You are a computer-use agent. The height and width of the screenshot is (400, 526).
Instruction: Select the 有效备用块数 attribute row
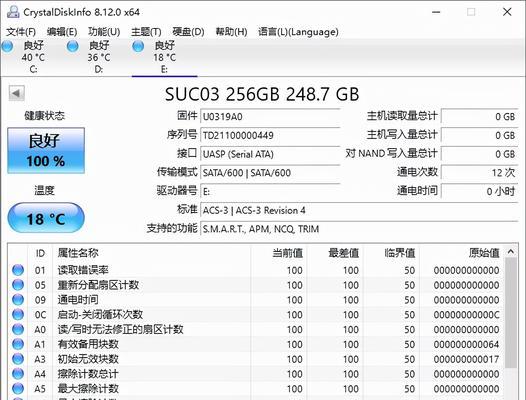(256, 344)
